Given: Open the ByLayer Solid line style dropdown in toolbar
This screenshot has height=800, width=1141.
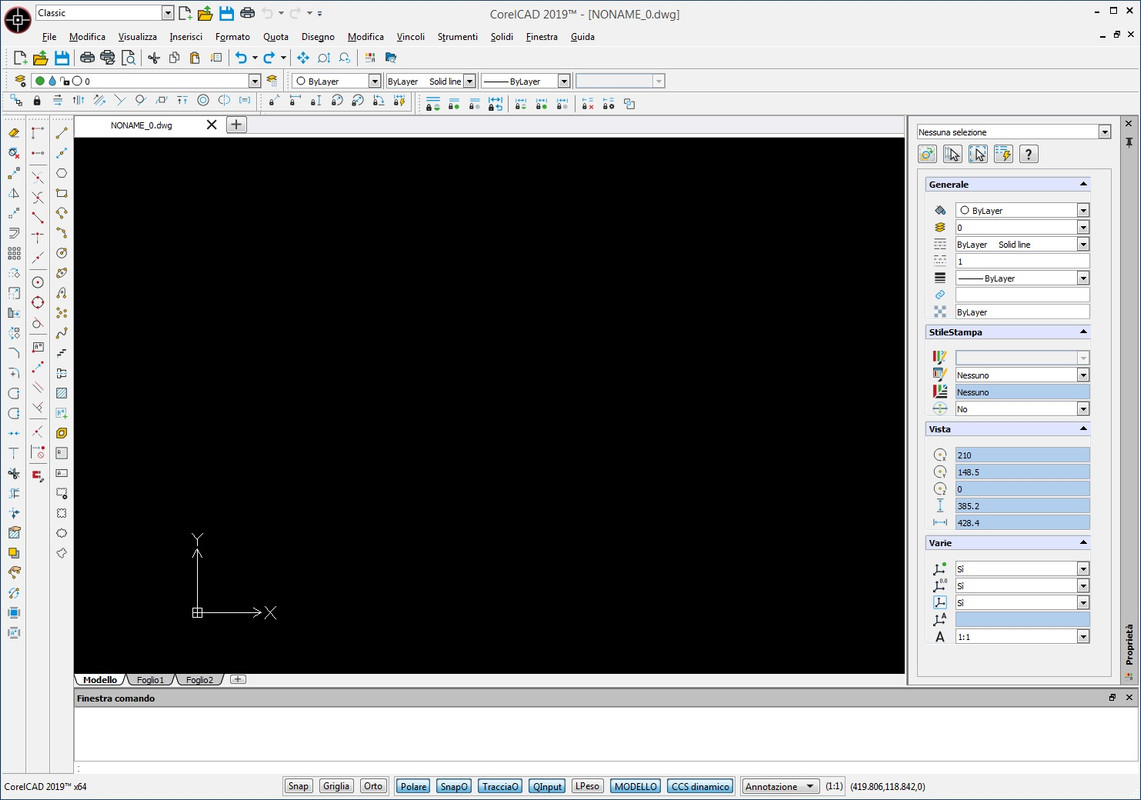Looking at the screenshot, I should (469, 81).
